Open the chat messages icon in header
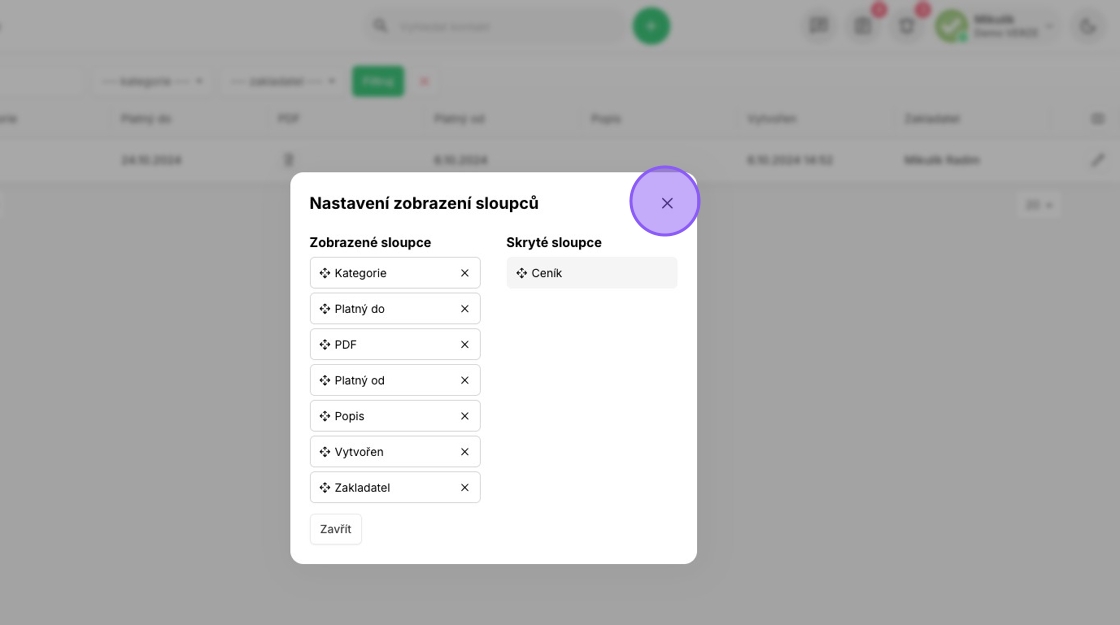The image size is (1120, 625). coord(819,26)
